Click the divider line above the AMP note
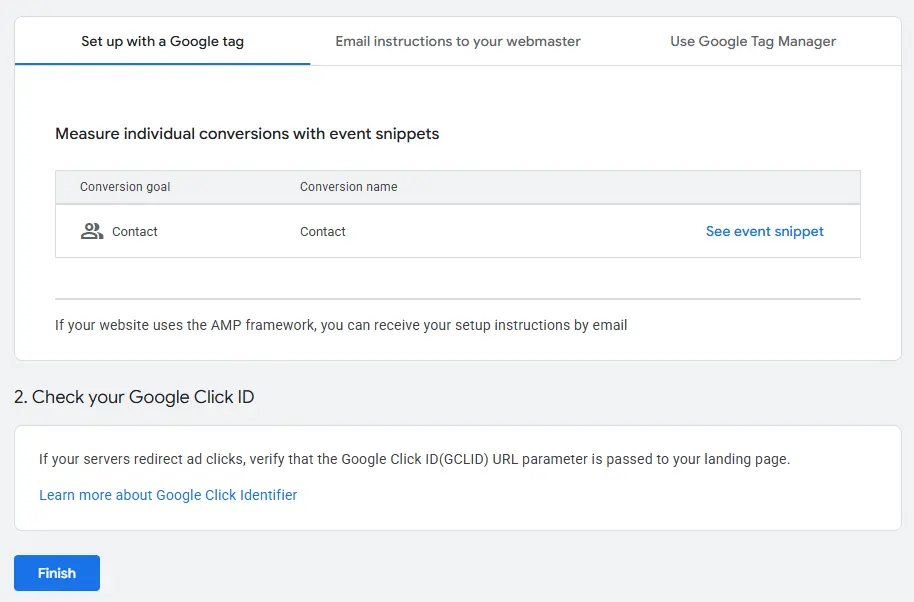This screenshot has height=602, width=914. coord(457,298)
